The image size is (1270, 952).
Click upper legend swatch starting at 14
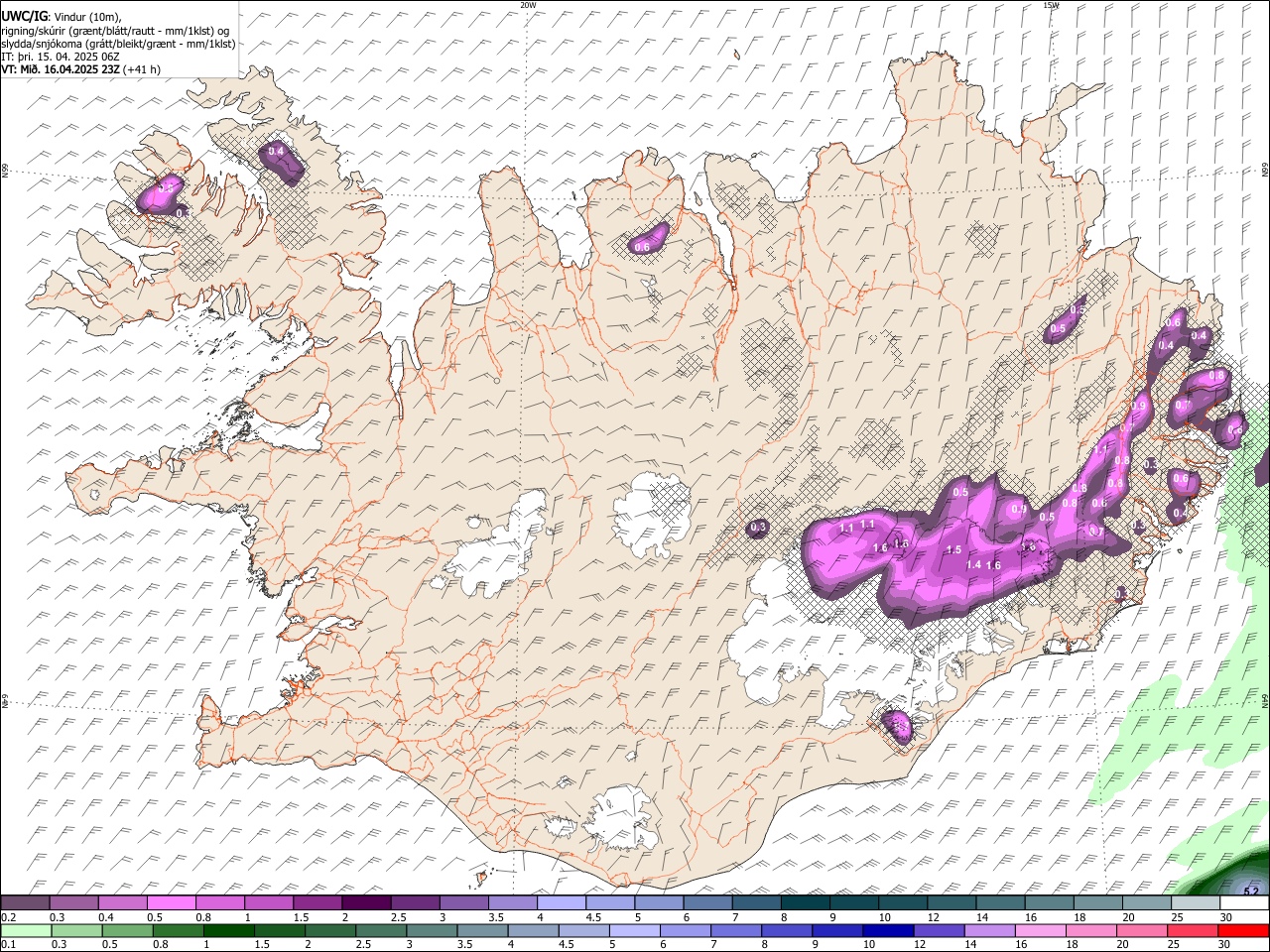pyautogui.click(x=998, y=903)
